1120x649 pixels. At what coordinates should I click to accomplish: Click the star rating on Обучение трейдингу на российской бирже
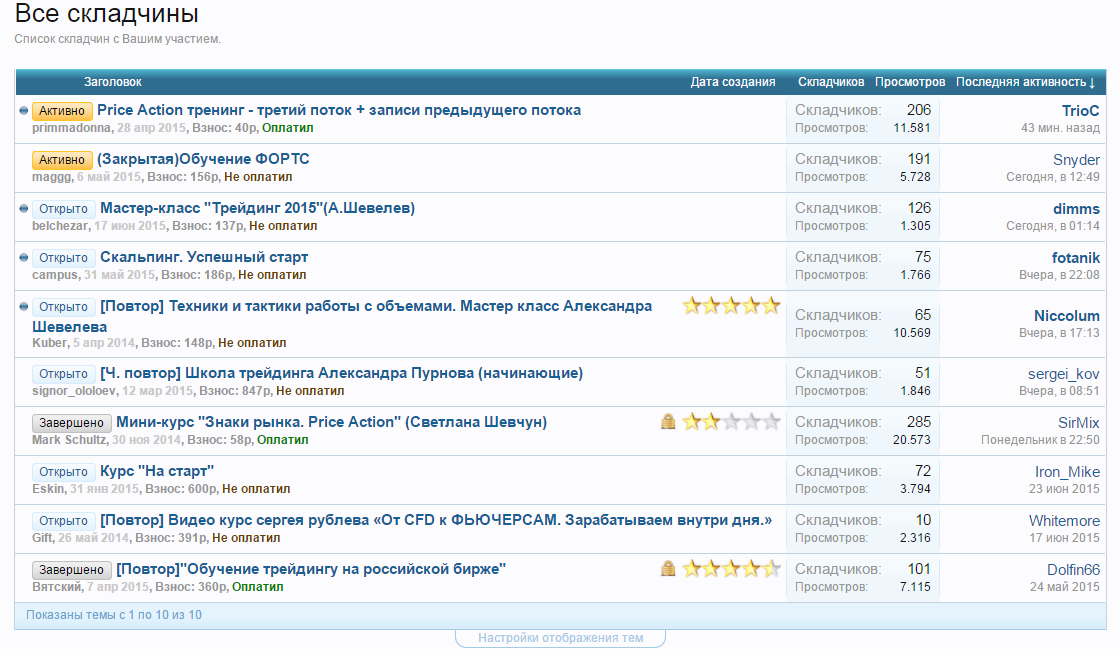tap(731, 569)
